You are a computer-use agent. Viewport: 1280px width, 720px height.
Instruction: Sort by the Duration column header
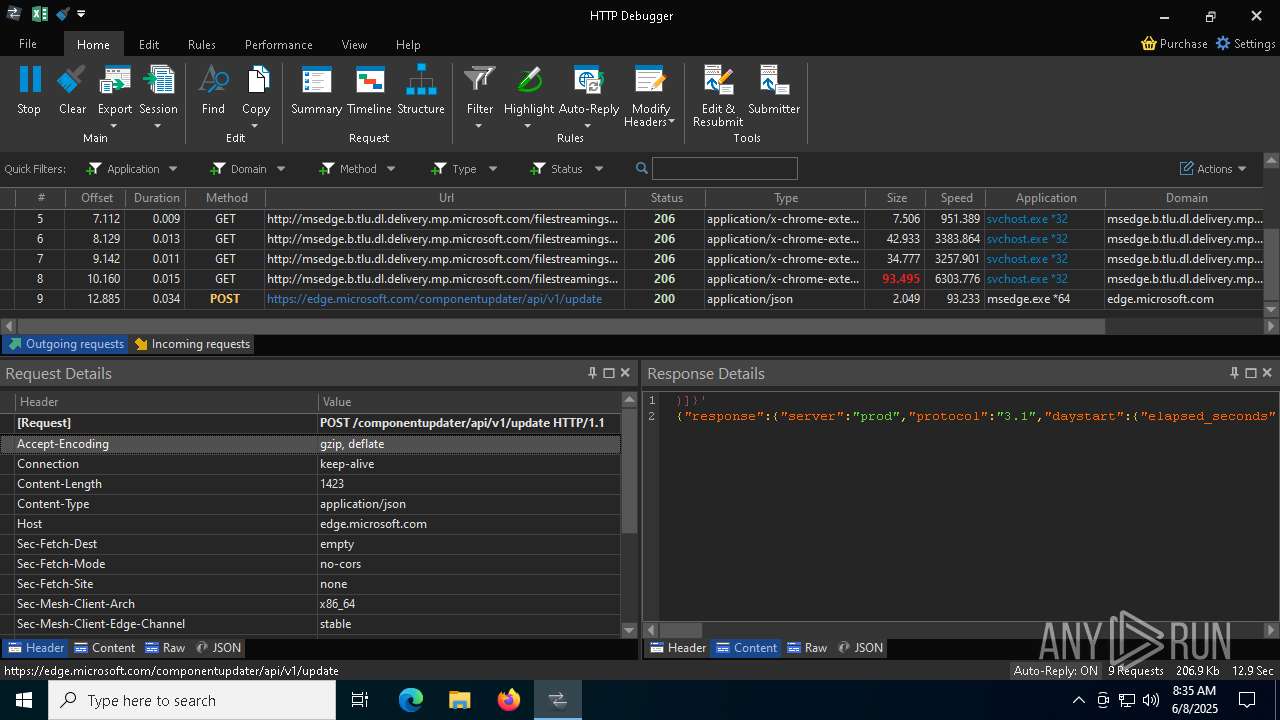tap(156, 198)
